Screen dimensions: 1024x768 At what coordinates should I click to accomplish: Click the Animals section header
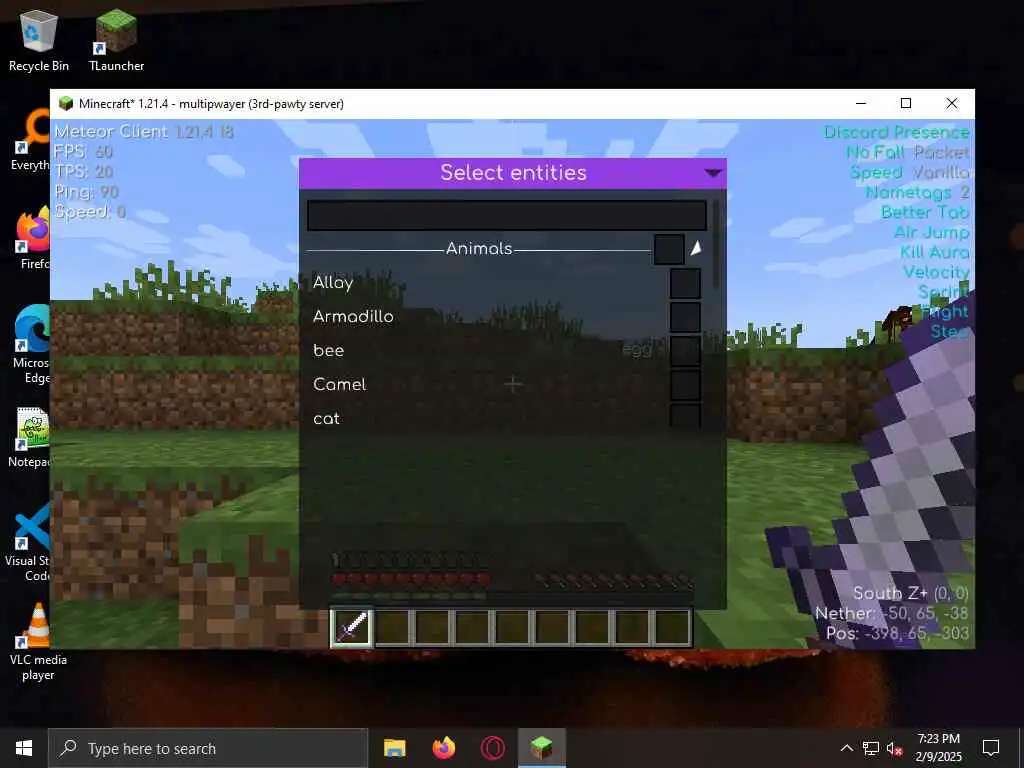pos(479,249)
